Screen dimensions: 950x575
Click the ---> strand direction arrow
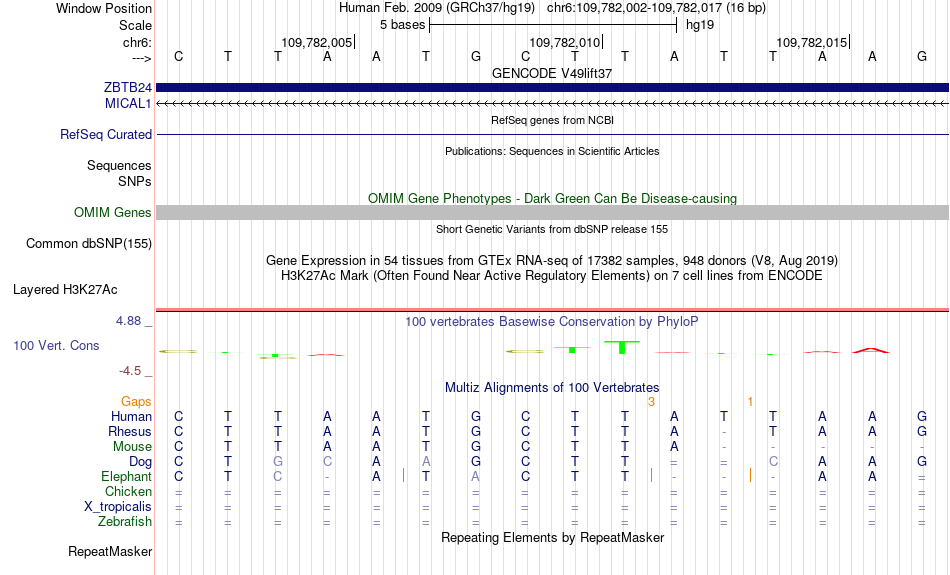[142, 58]
